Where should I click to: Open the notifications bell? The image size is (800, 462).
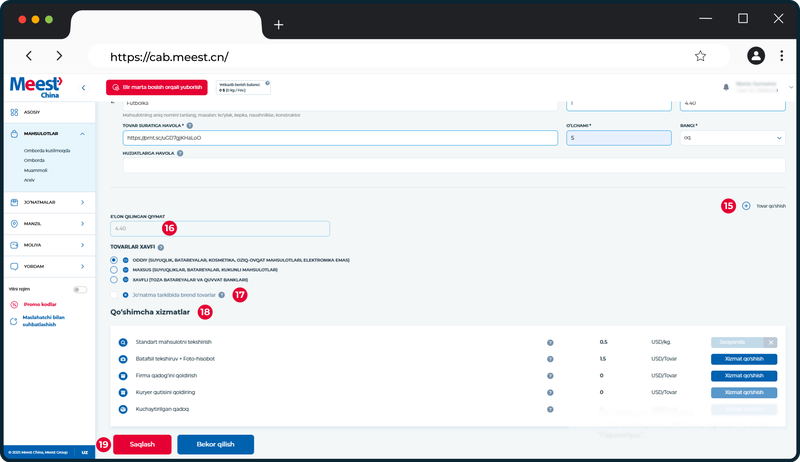tap(726, 87)
